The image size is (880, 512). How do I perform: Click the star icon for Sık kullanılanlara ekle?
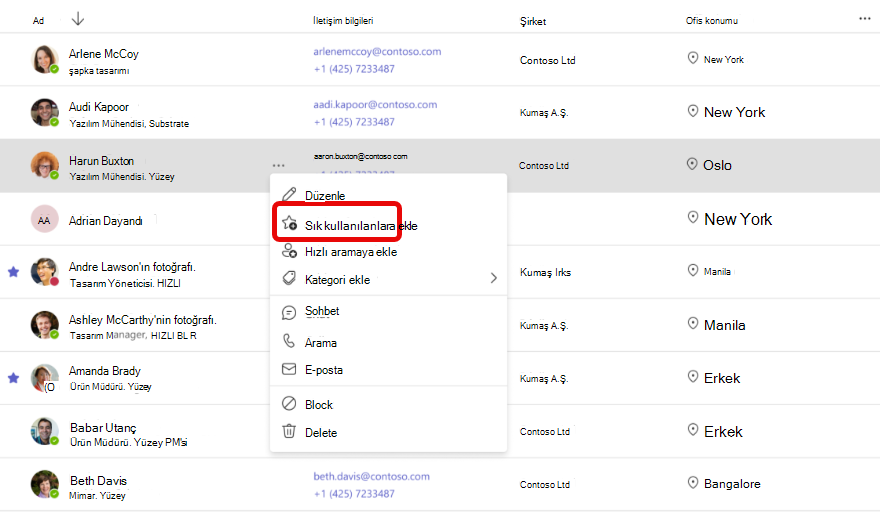tap(290, 223)
